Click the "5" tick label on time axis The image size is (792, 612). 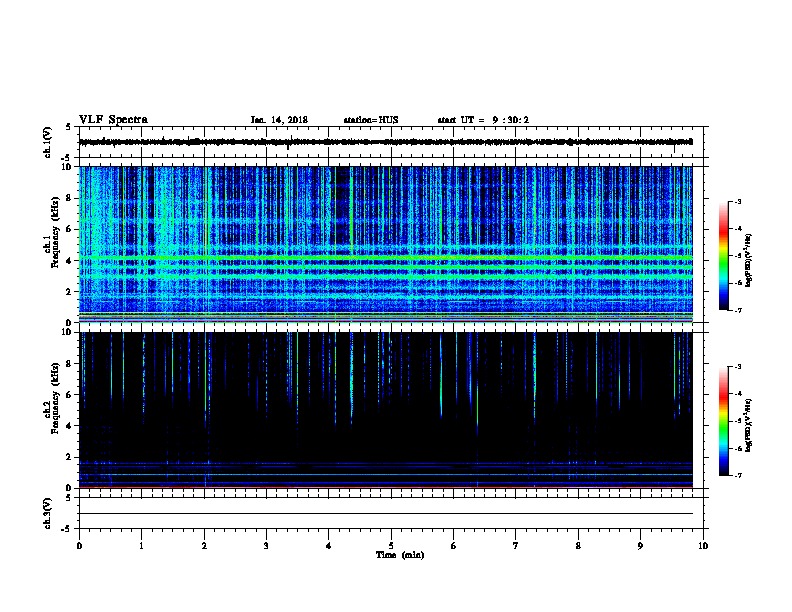click(x=391, y=546)
